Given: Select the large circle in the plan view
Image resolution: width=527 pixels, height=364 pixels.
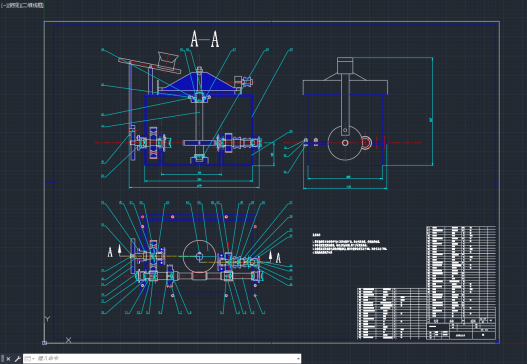Looking at the screenshot, I should tap(200, 256).
